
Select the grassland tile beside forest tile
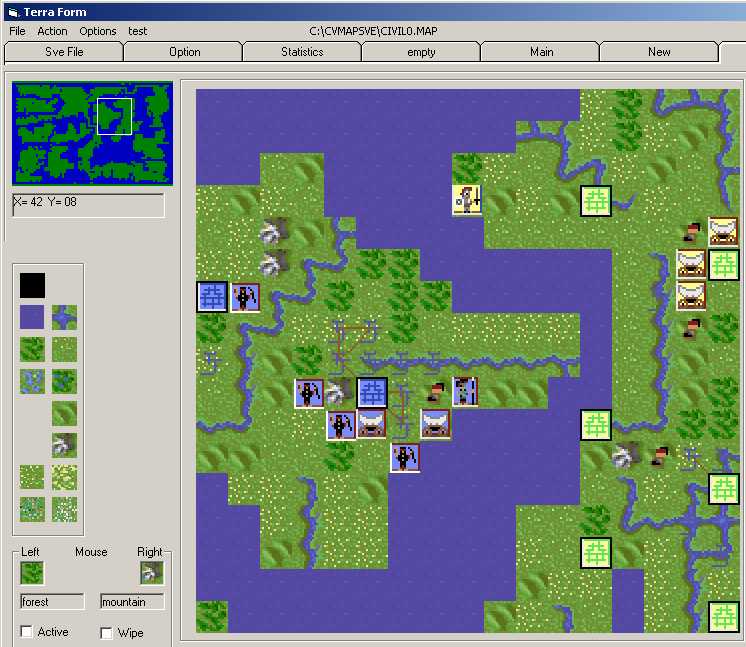pyautogui.click(x=64, y=349)
